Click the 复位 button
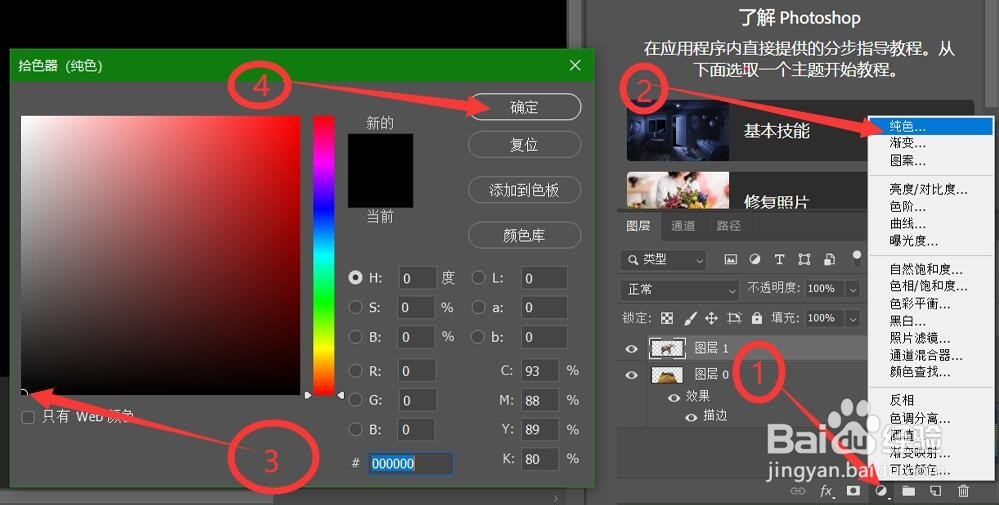 click(524, 145)
